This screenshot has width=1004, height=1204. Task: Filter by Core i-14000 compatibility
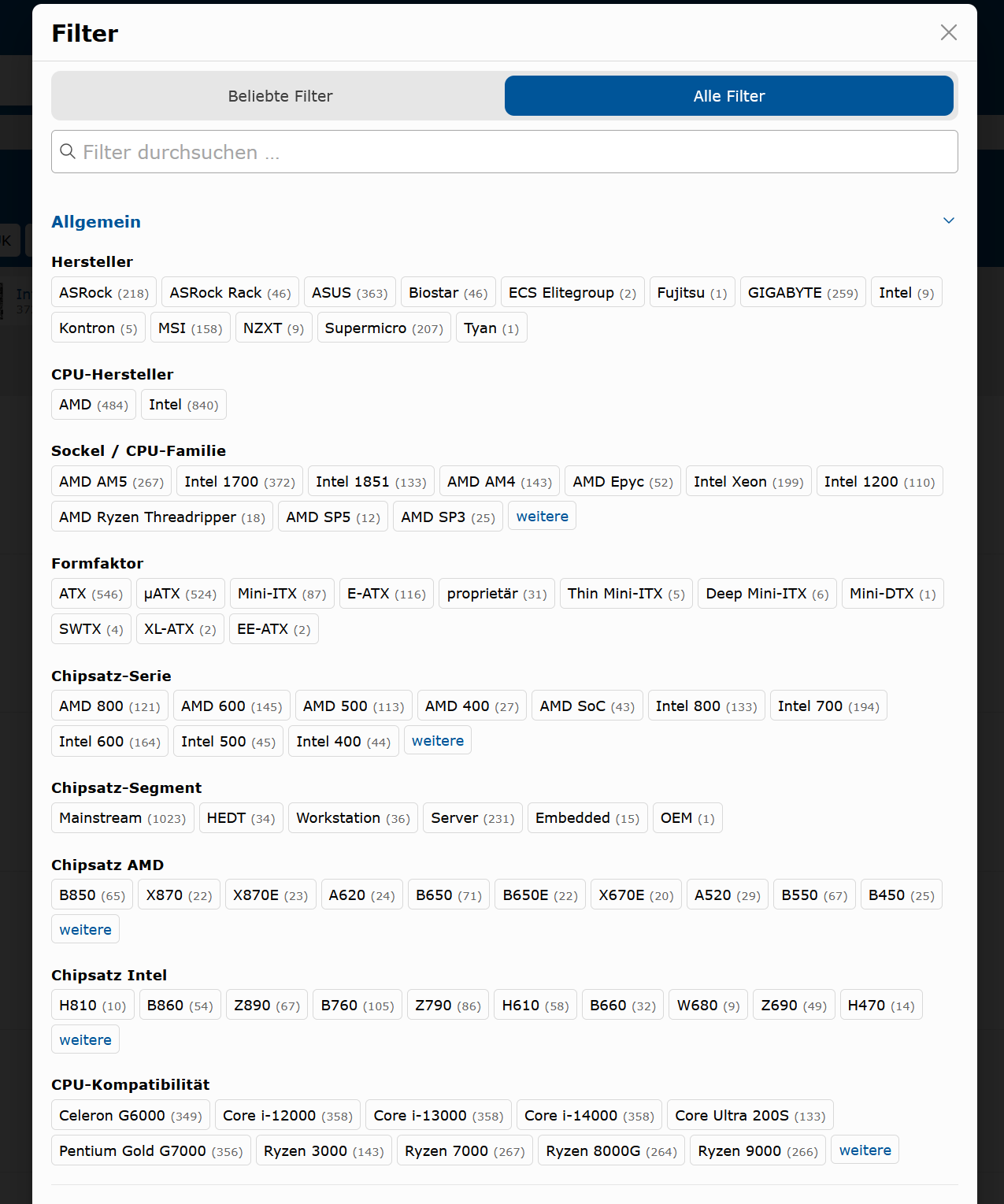(589, 1115)
